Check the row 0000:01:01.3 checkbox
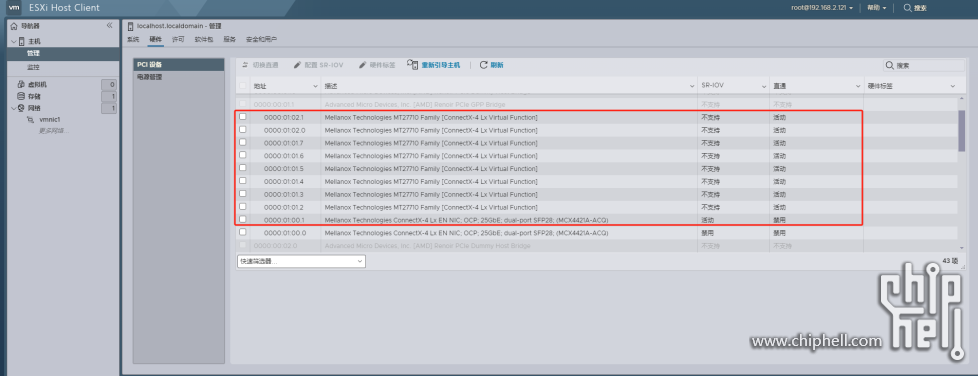Screen dimensions: 978x376 243,193
